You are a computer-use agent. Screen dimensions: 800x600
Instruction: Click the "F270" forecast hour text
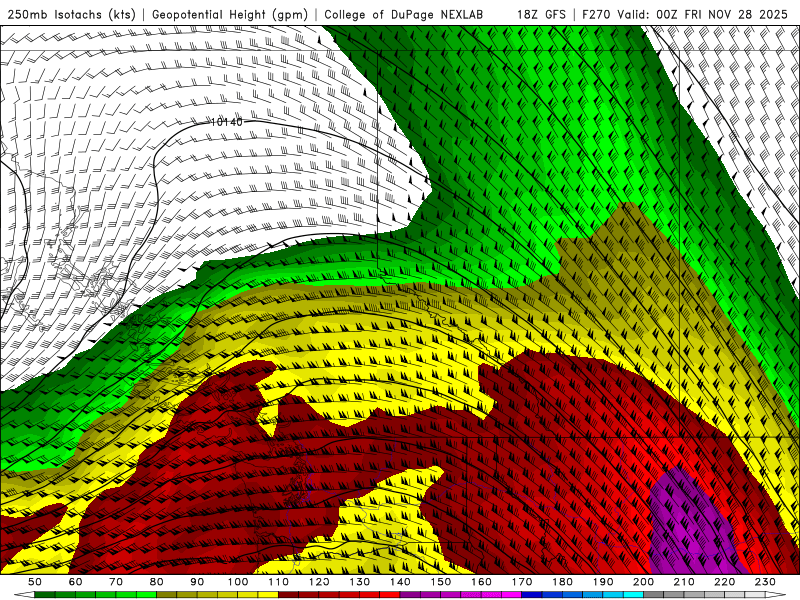(597, 14)
